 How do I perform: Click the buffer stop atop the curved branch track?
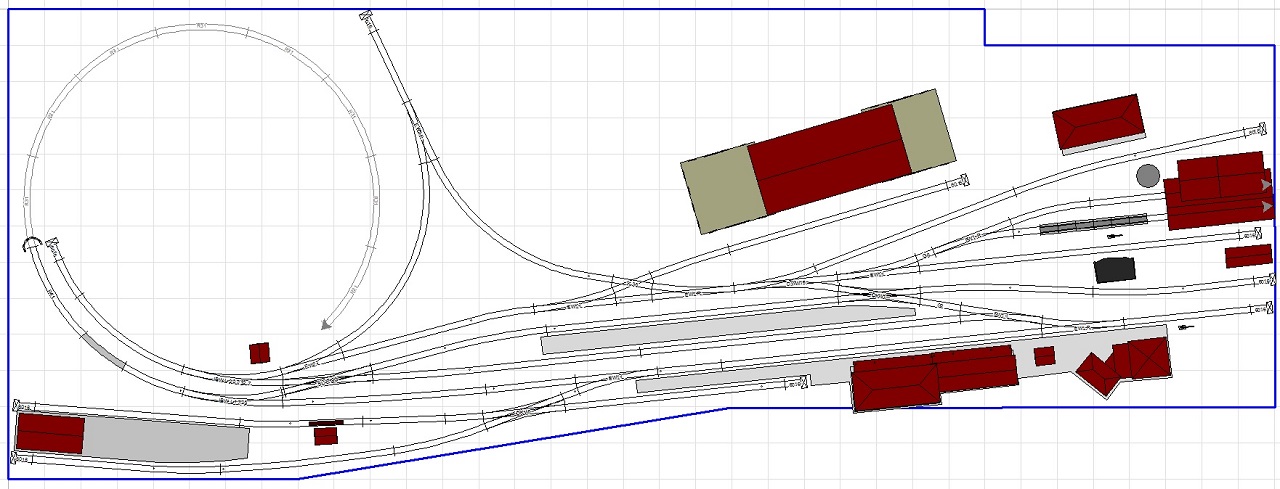(x=367, y=15)
